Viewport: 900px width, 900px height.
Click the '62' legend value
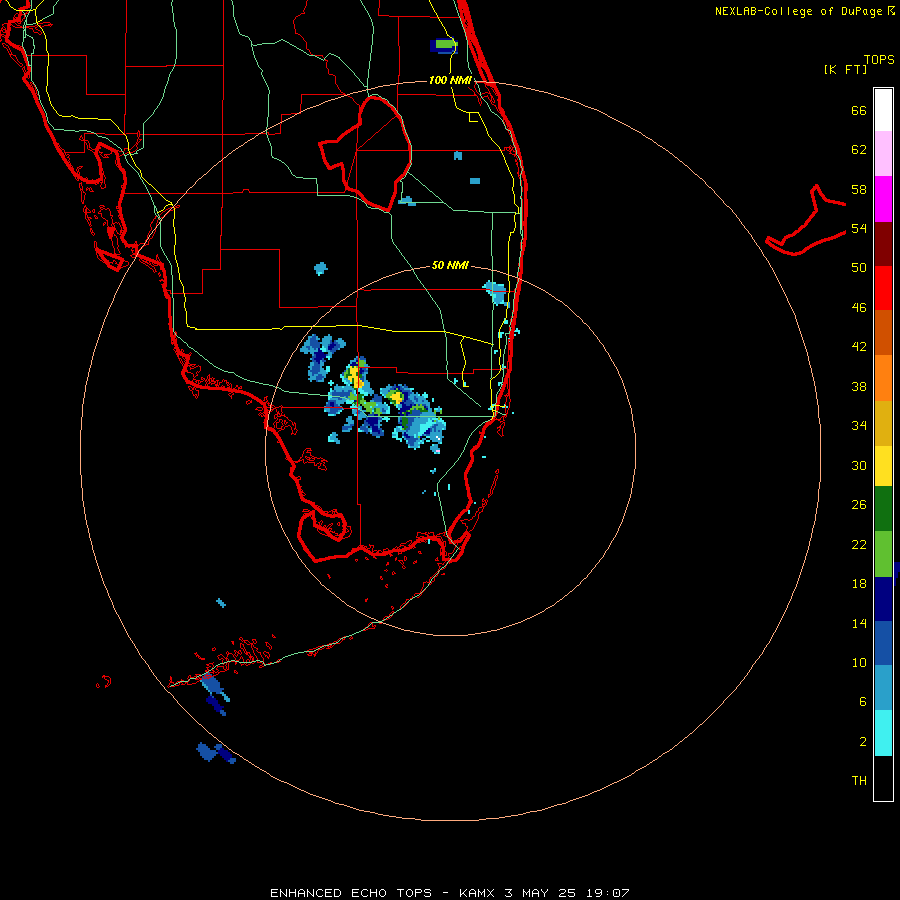tap(859, 150)
